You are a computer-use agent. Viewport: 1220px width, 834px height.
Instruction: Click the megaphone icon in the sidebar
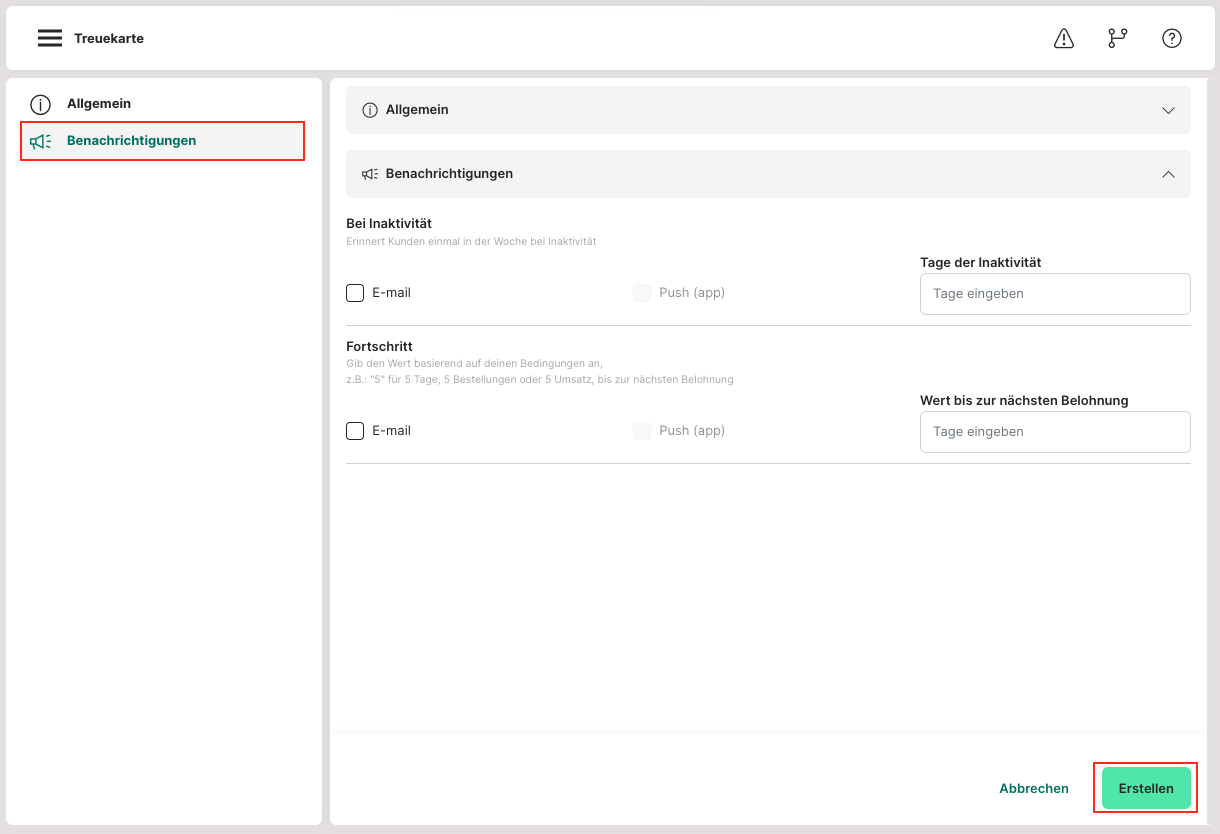40,141
